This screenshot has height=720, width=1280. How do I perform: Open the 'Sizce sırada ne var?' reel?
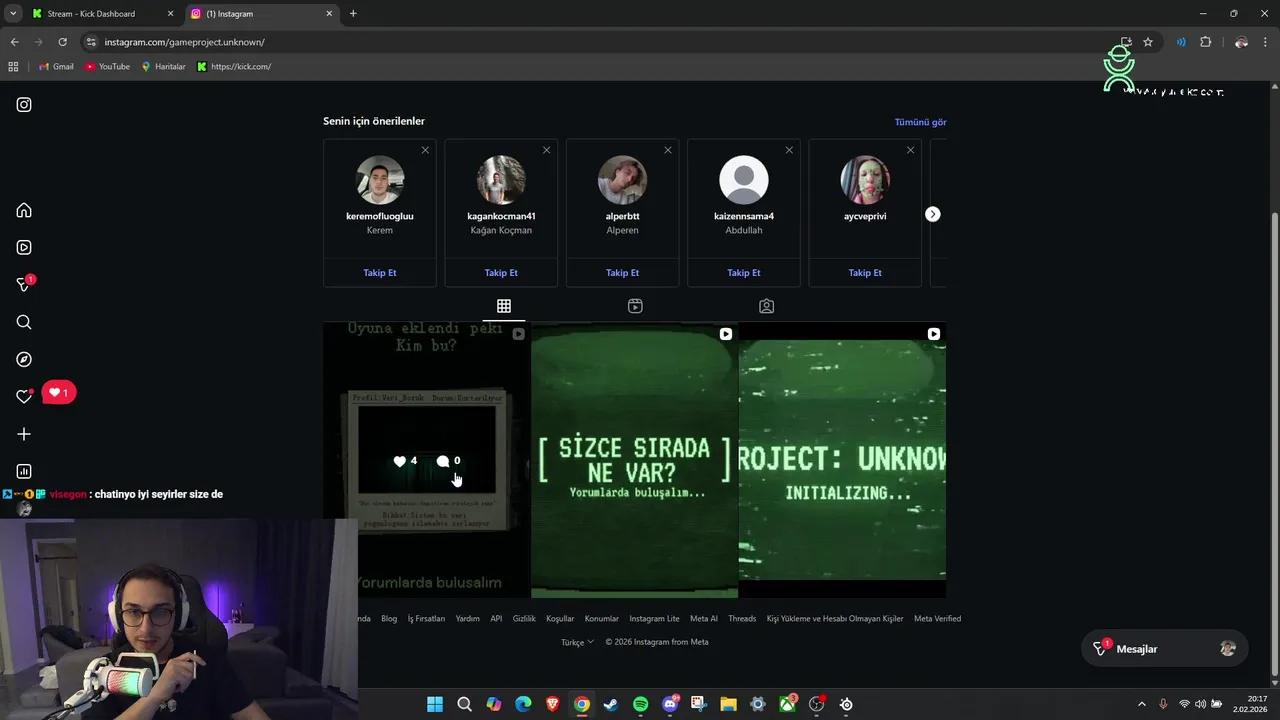(634, 460)
